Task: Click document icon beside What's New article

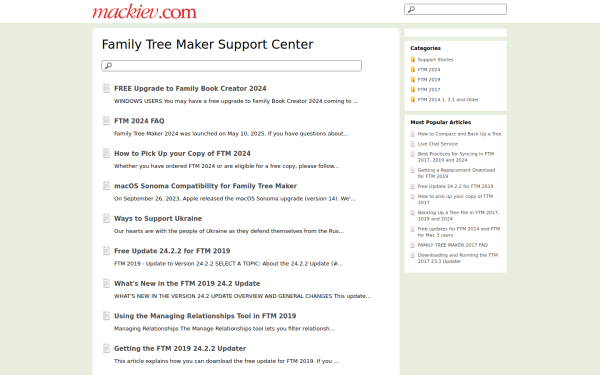Action: (x=106, y=284)
